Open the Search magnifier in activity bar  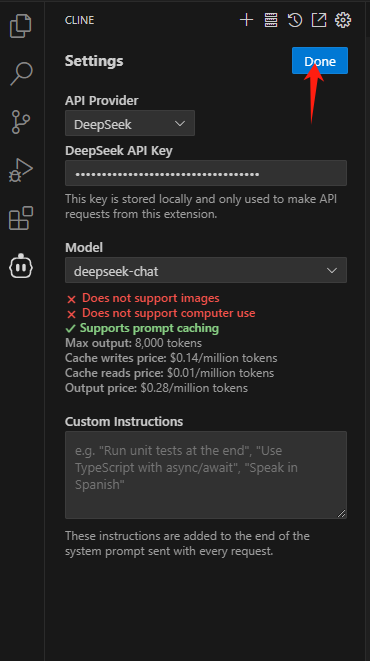coord(21,74)
